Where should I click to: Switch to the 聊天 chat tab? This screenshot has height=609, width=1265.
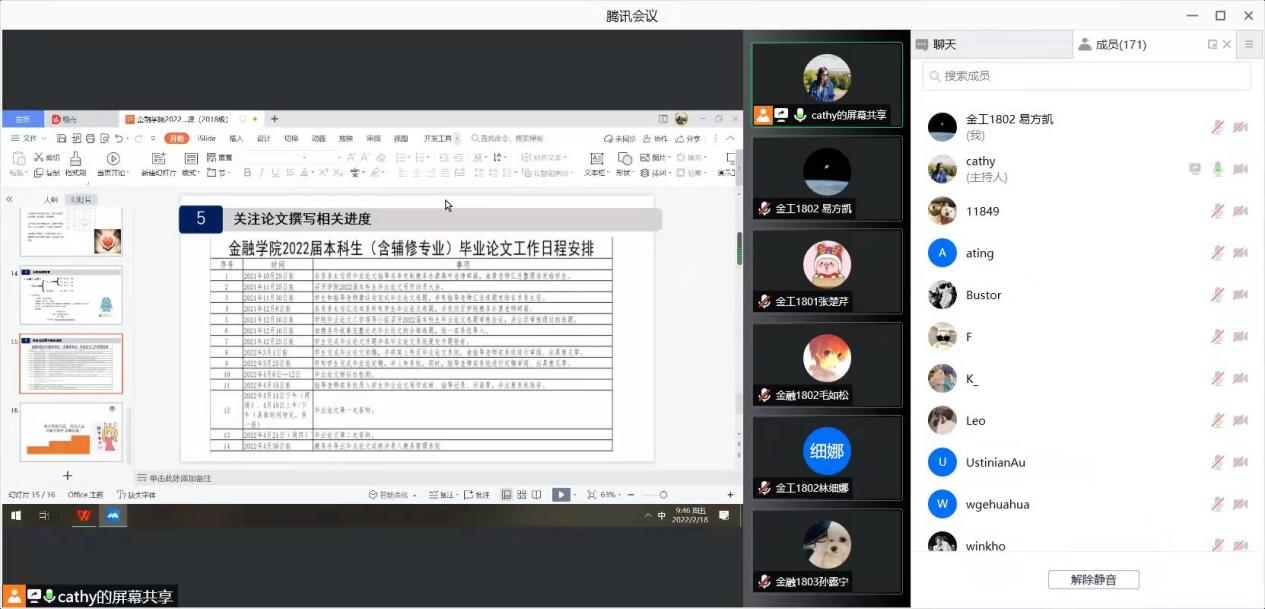click(x=944, y=45)
